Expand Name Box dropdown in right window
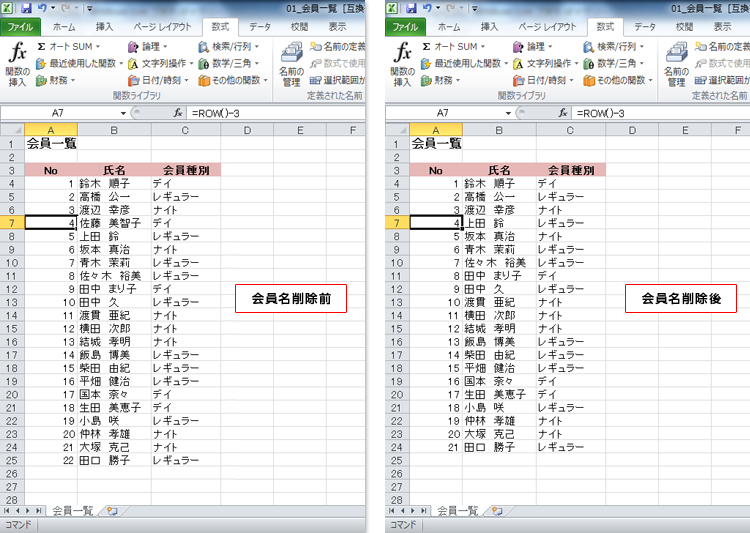Image resolution: width=750 pixels, height=533 pixels. pyautogui.click(x=508, y=113)
